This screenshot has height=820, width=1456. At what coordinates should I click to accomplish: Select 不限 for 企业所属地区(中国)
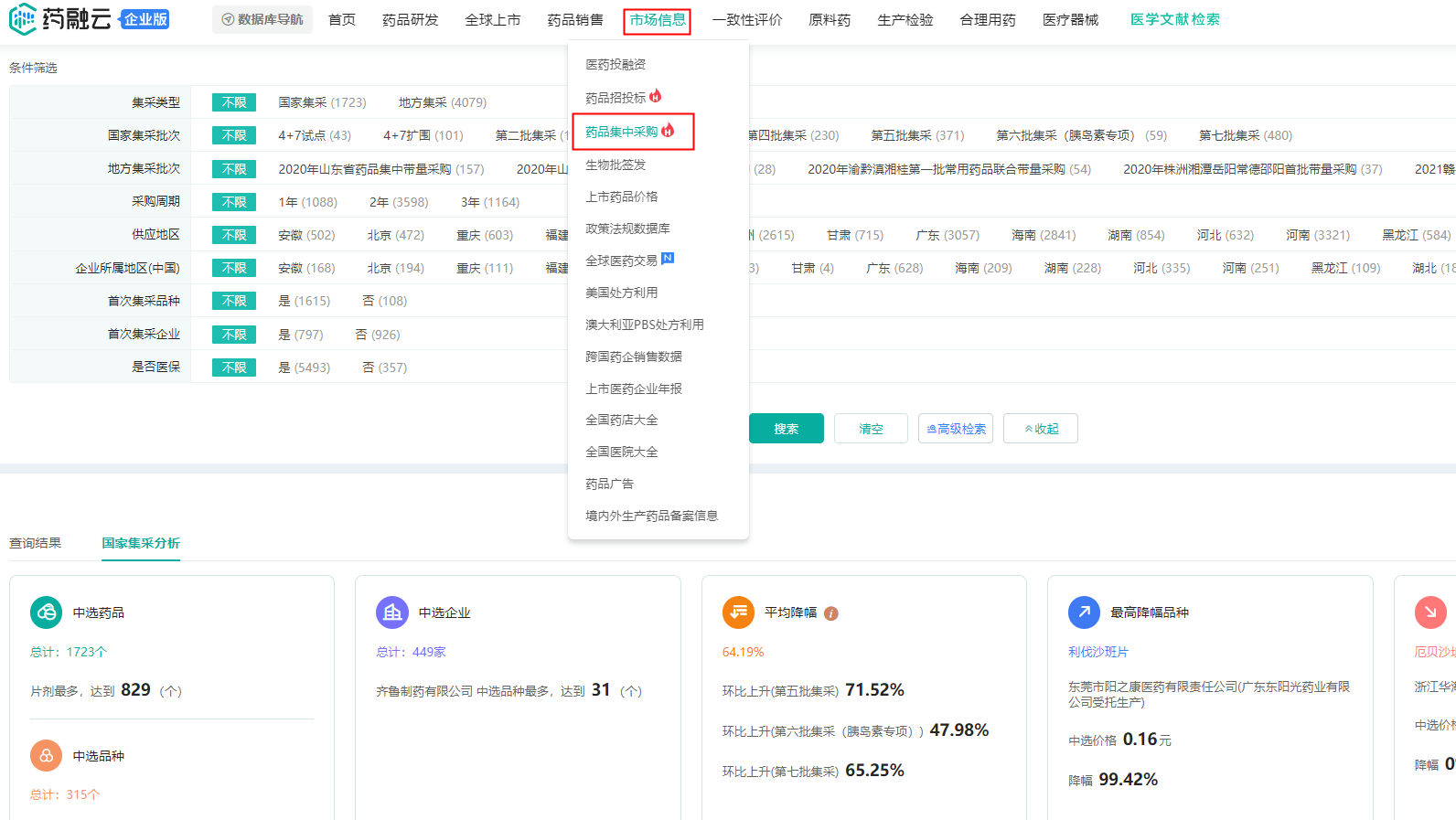234,268
